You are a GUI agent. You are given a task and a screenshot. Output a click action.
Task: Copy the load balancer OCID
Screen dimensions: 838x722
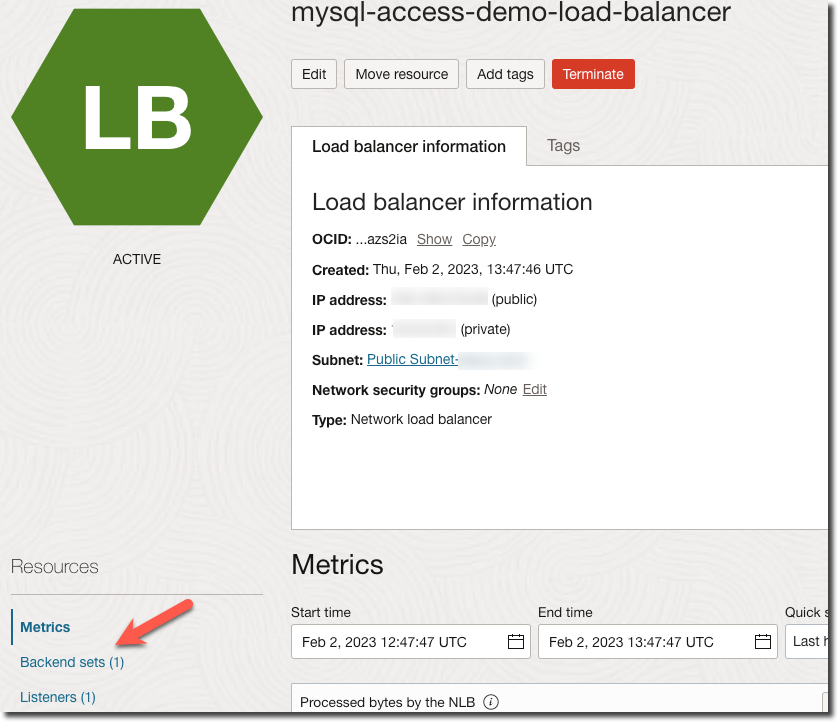[x=478, y=239]
